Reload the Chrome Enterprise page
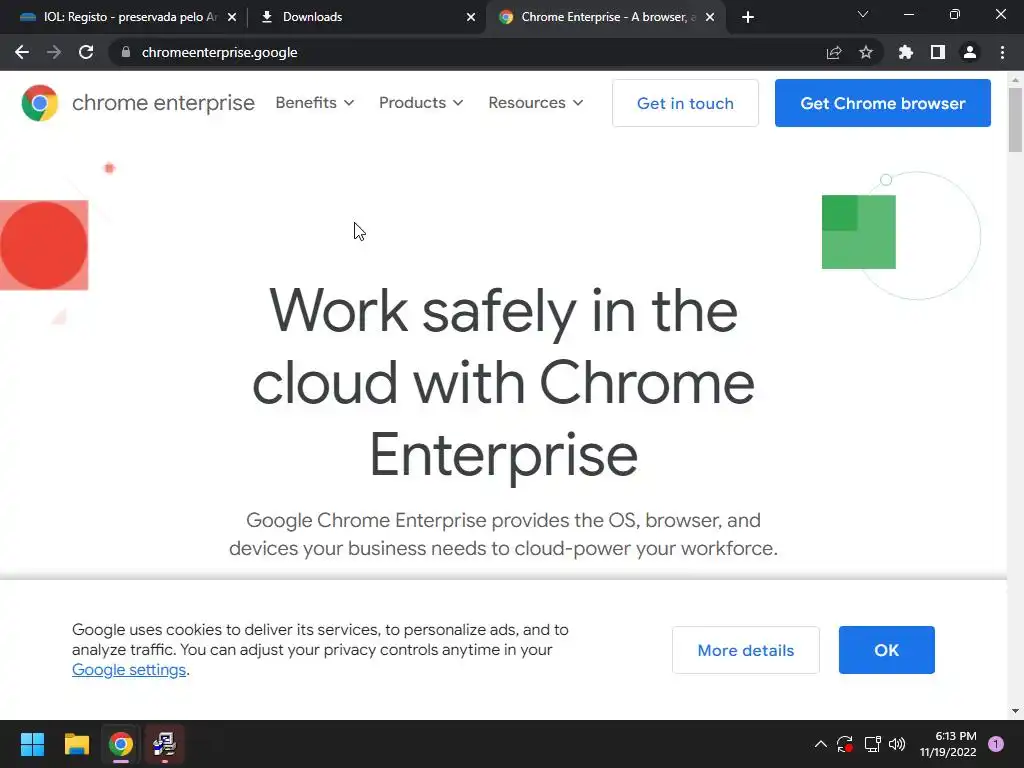 coord(86,52)
